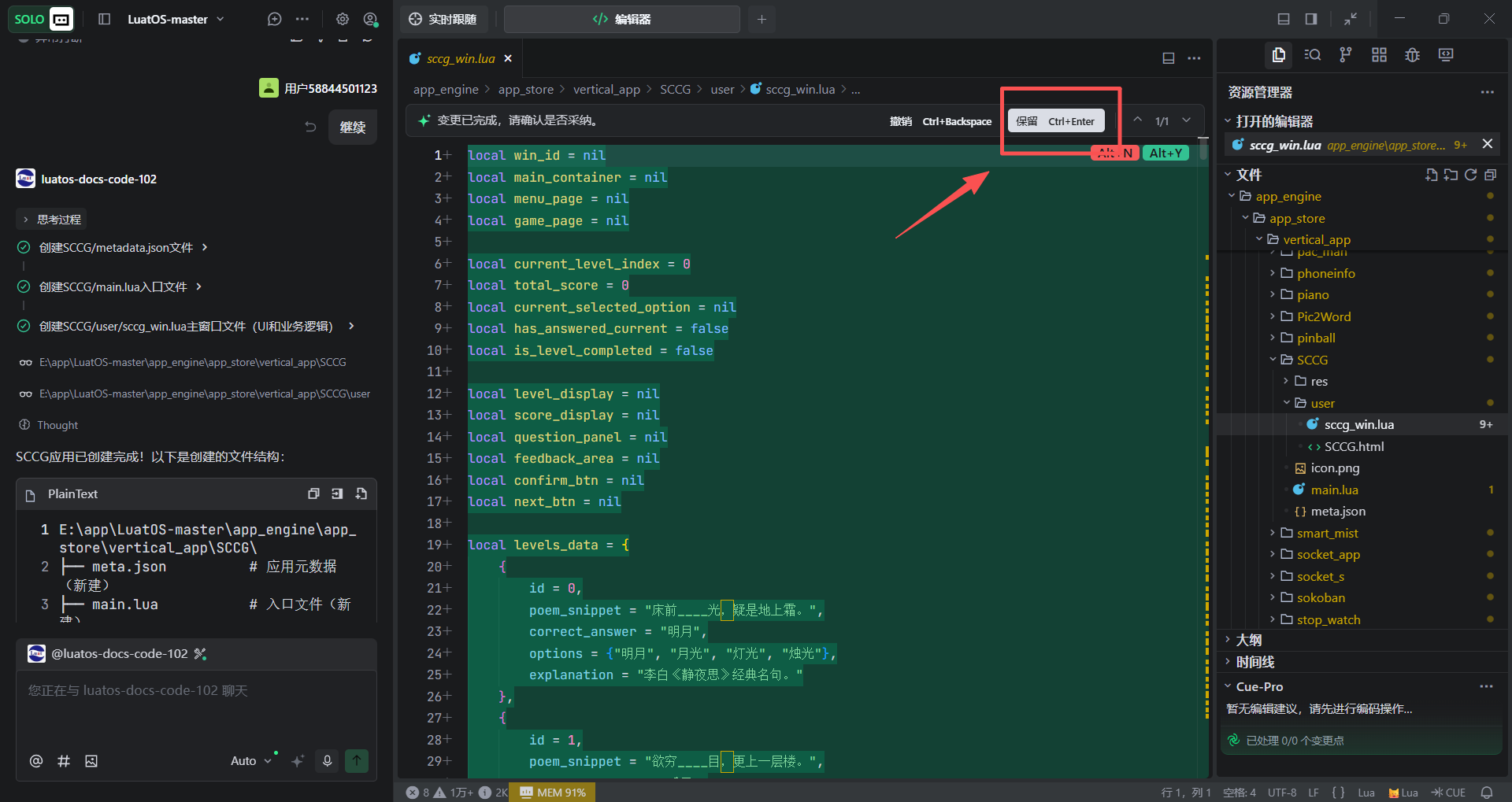Image resolution: width=1512 pixels, height=802 pixels.
Task: Attach image icon in chat input
Action: [x=91, y=761]
